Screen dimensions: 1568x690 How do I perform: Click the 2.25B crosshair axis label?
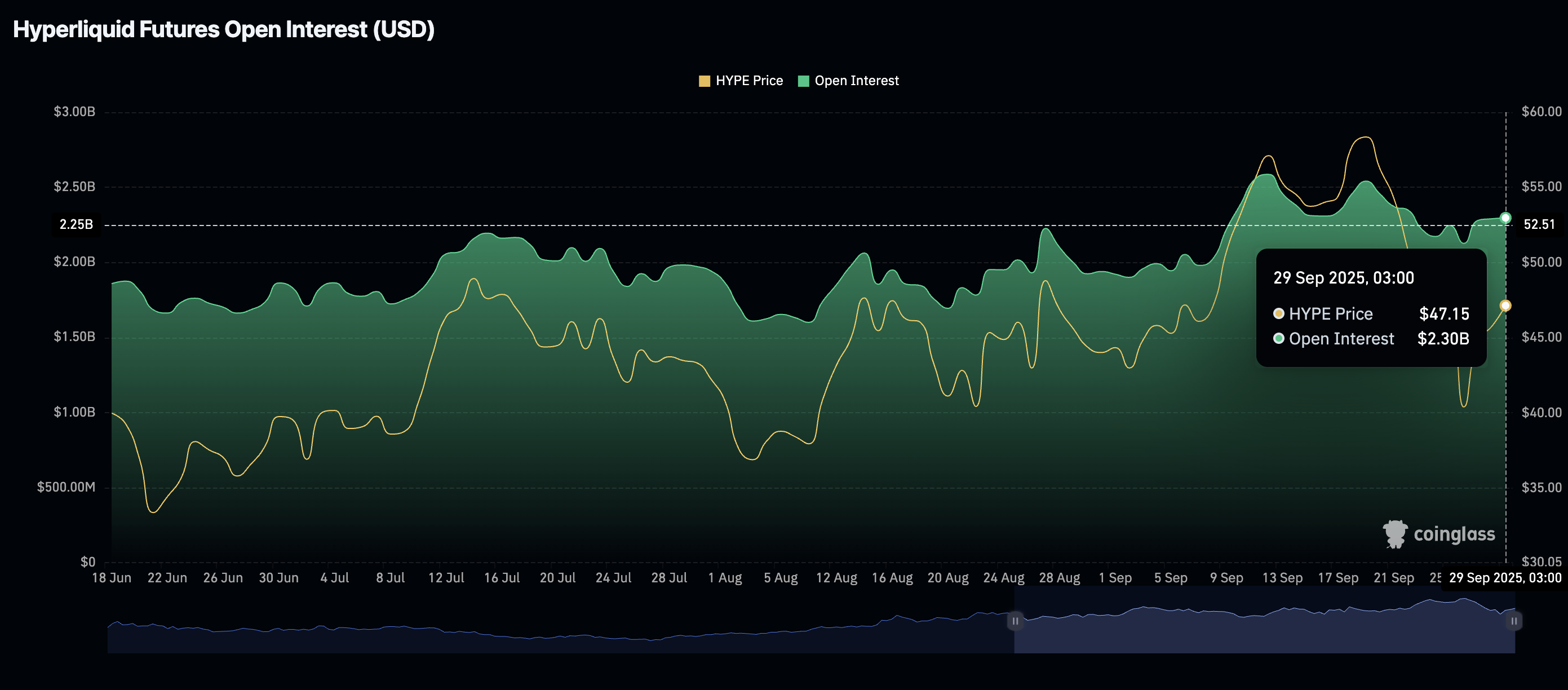(x=76, y=225)
